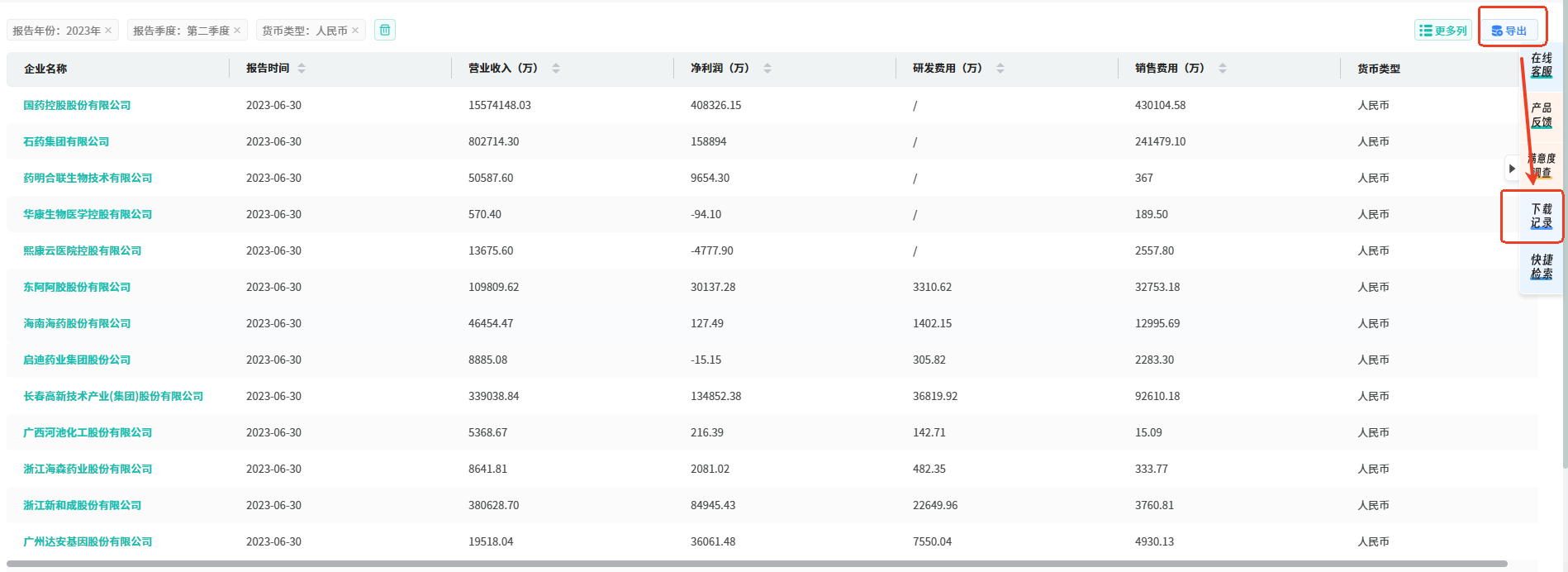Open 满意度调查 in side panel
The width and height of the screenshot is (1568, 572).
[1542, 165]
